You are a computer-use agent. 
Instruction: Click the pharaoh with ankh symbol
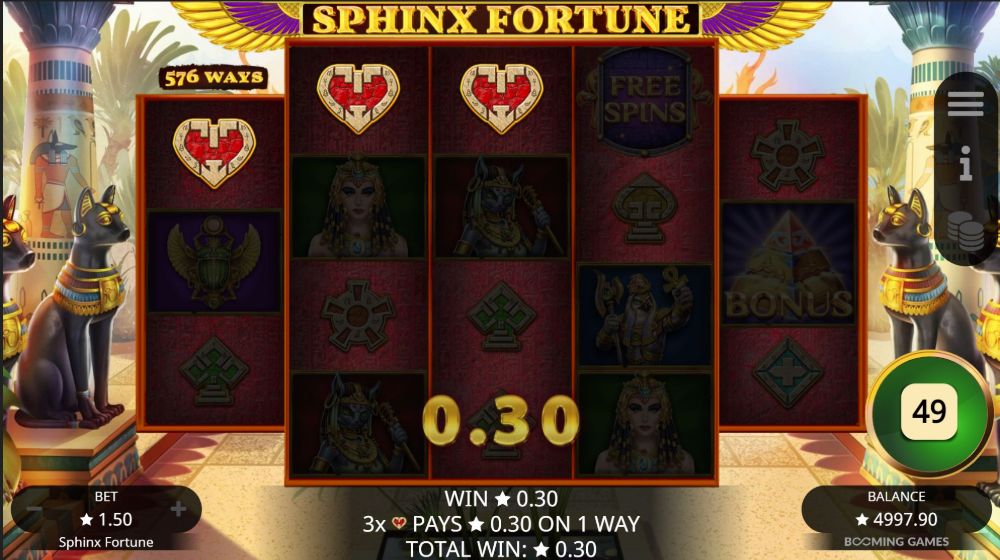[645, 316]
